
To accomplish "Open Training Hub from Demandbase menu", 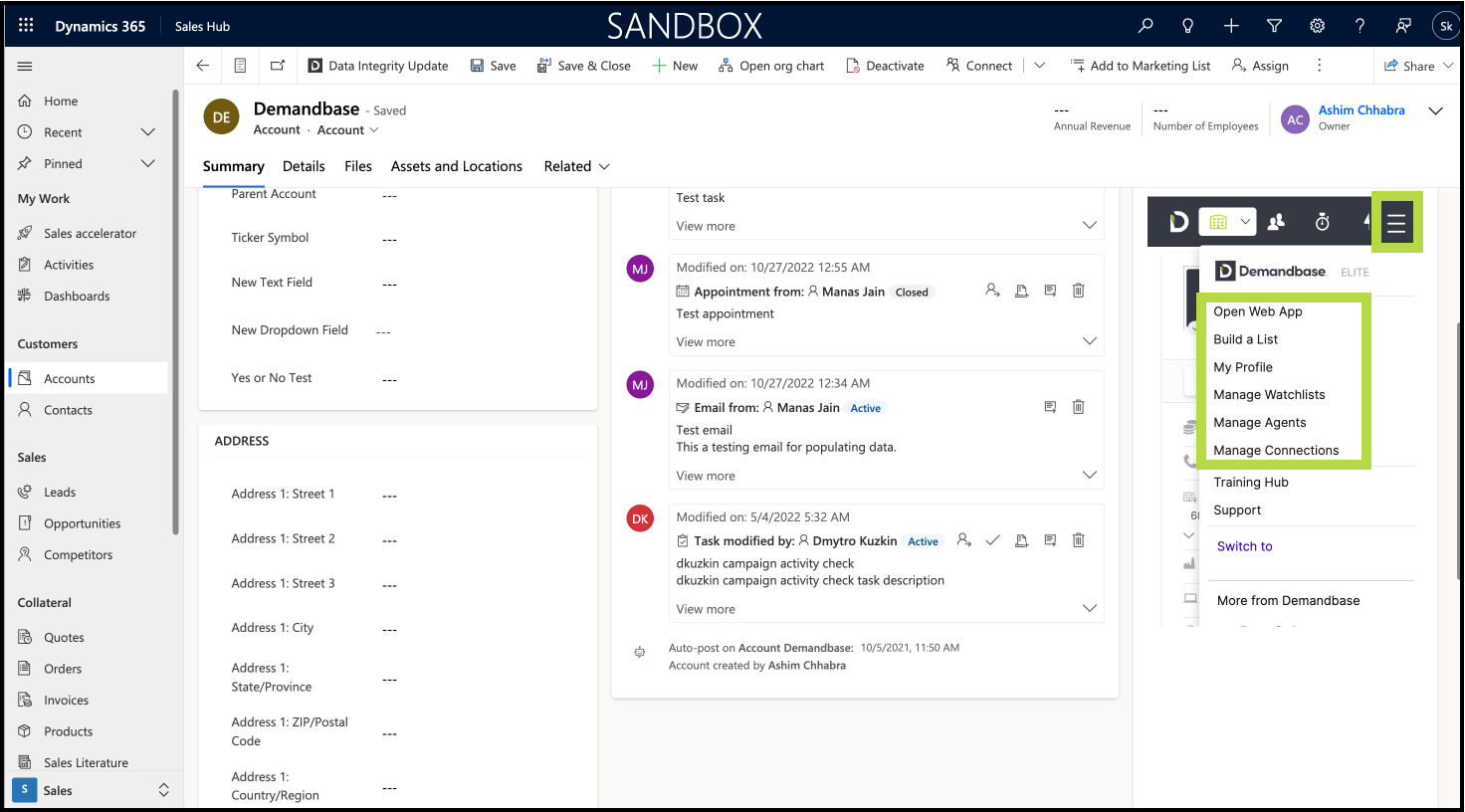I will tap(1251, 483).
